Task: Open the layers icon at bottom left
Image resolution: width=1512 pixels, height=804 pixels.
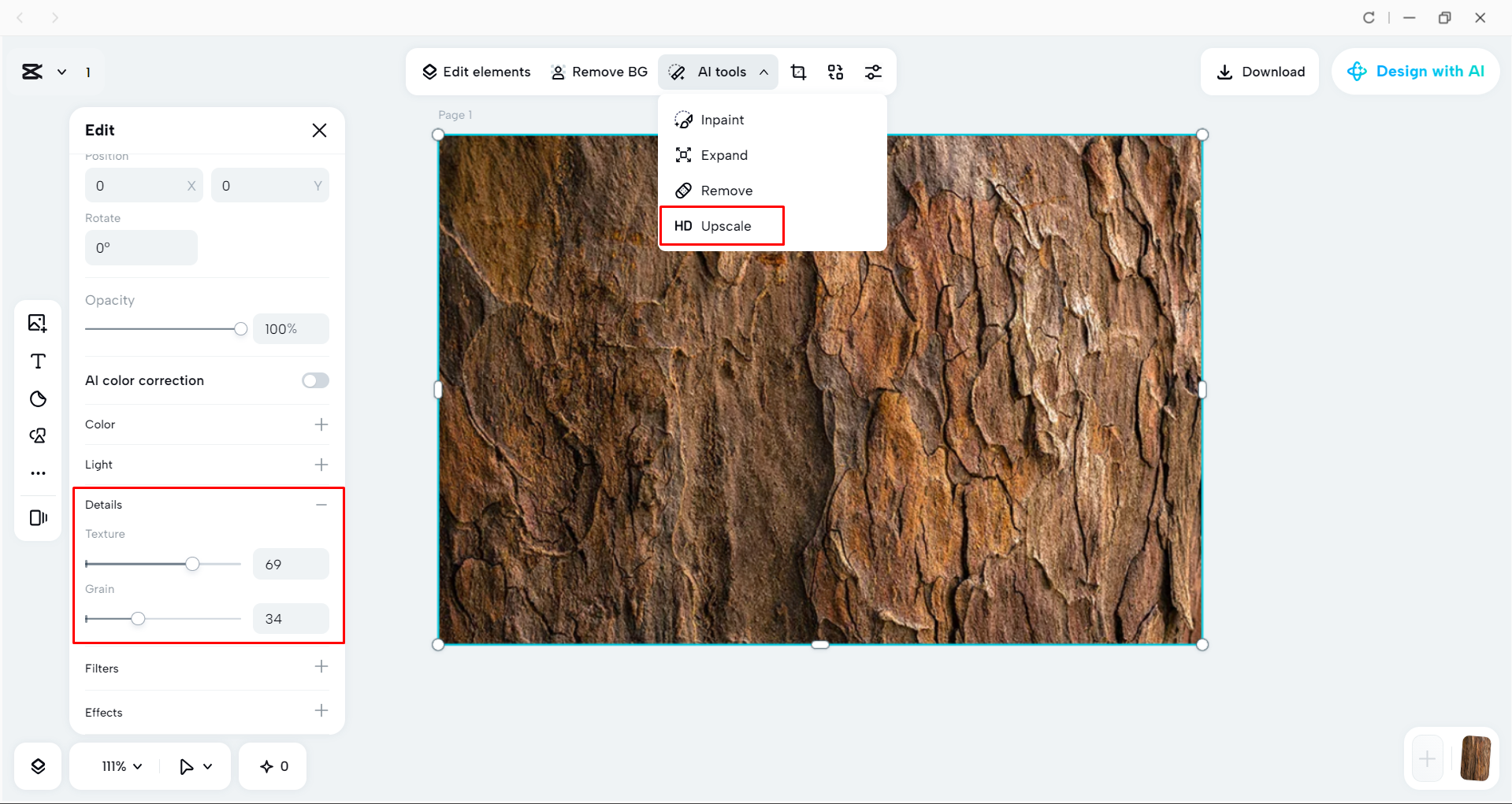Action: [x=38, y=766]
